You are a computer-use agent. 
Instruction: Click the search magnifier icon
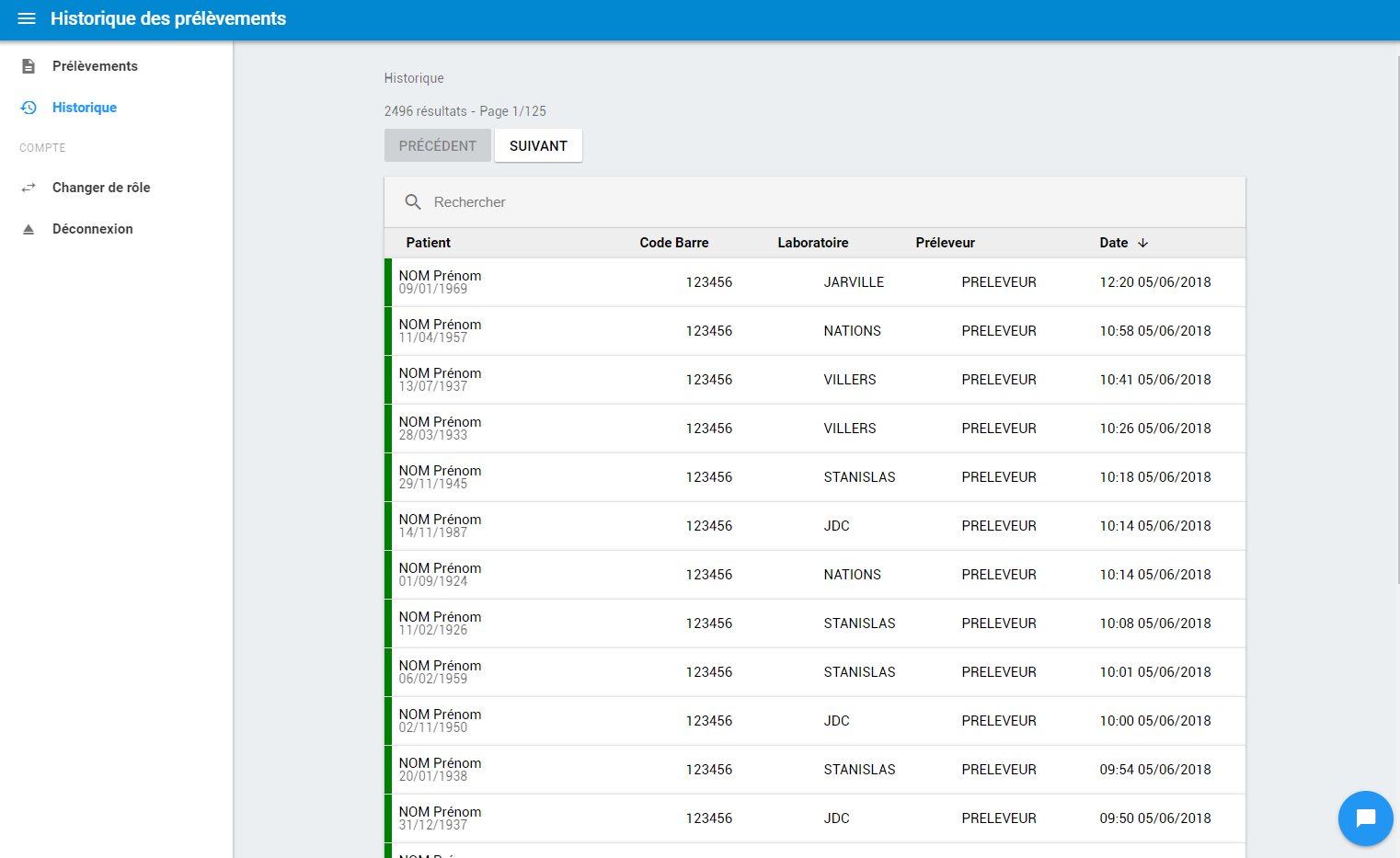click(413, 202)
